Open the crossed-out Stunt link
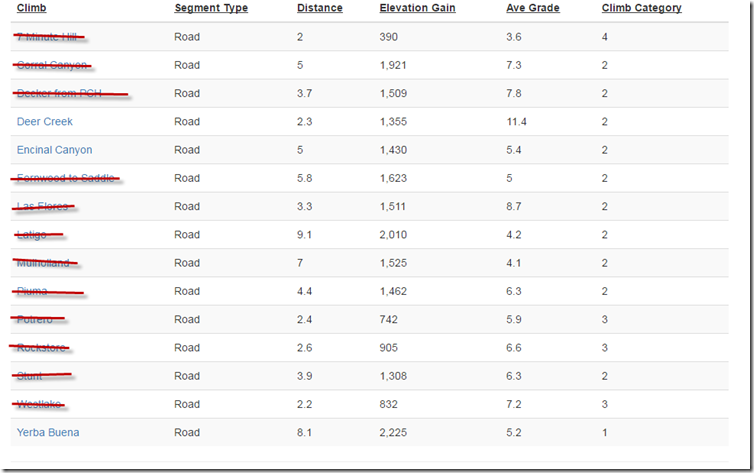The image size is (754, 473). click(x=29, y=376)
